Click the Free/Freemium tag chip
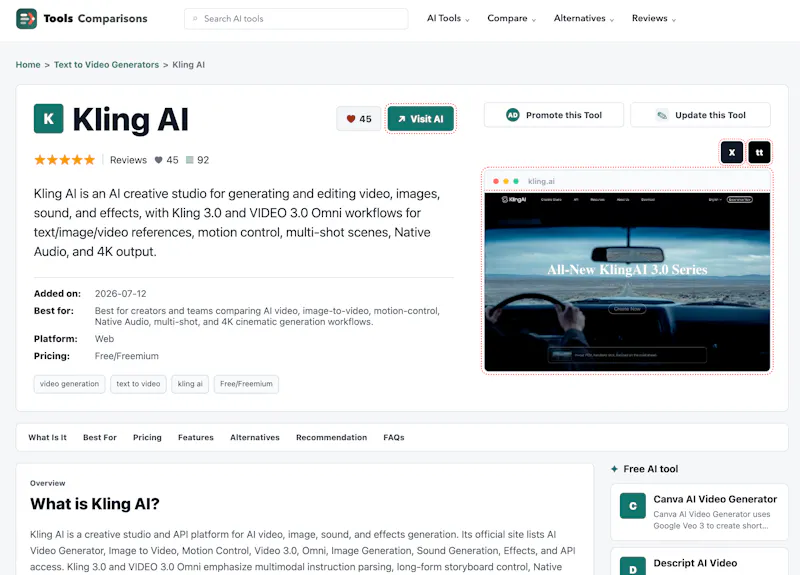 pyautogui.click(x=246, y=384)
